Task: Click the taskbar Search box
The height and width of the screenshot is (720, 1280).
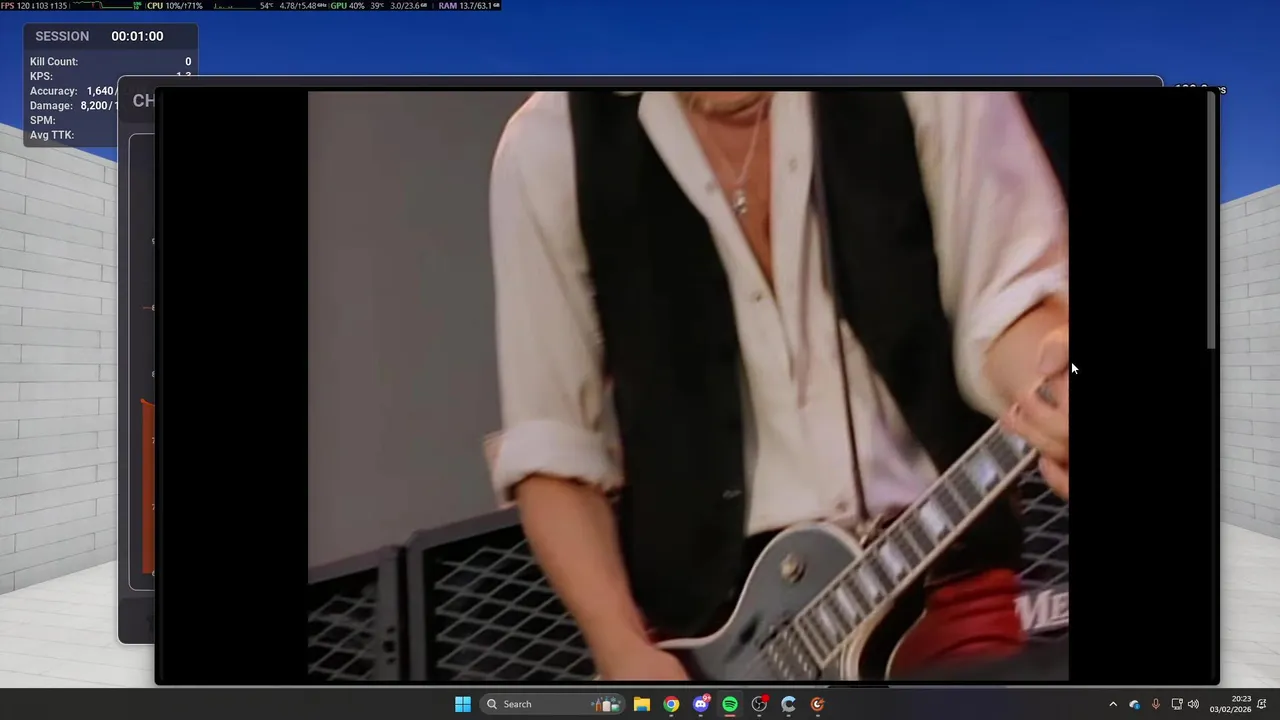Action: 552,704
